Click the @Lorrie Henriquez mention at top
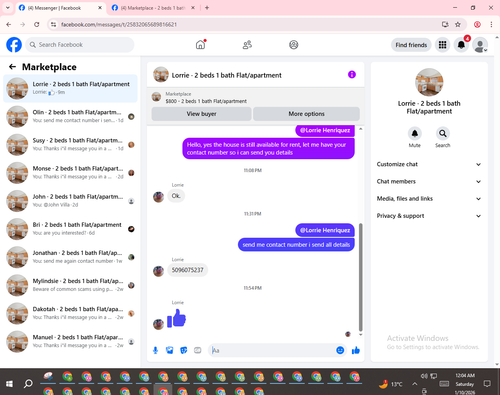 pyautogui.click(x=325, y=130)
